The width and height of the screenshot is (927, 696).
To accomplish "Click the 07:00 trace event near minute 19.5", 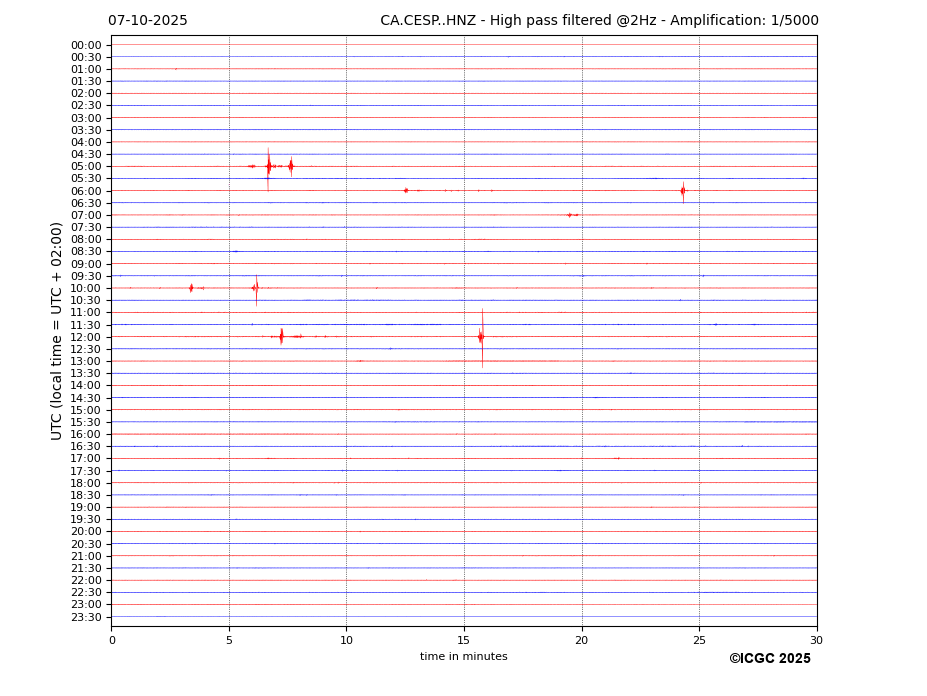I will 570,215.
